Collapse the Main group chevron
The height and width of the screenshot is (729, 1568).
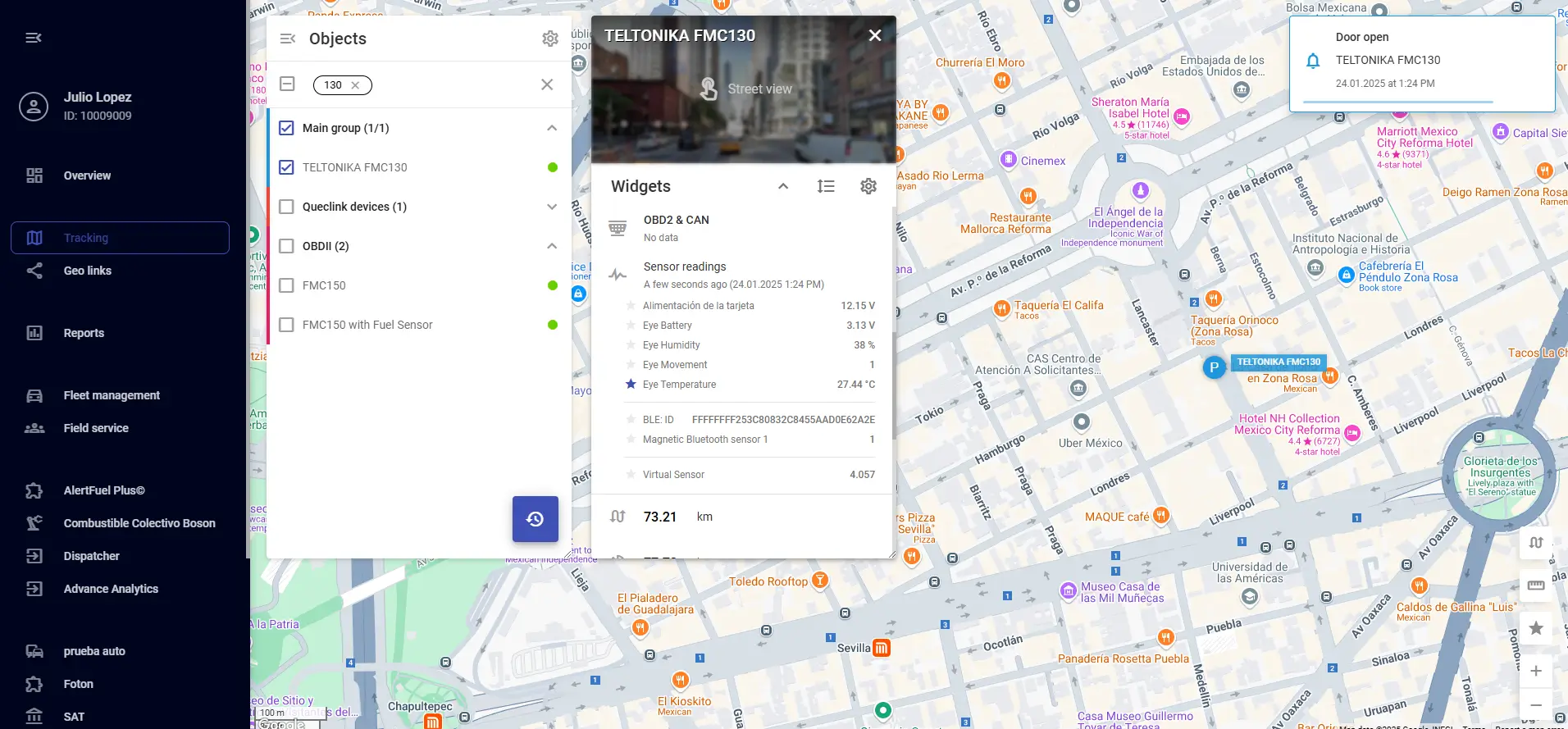552,128
